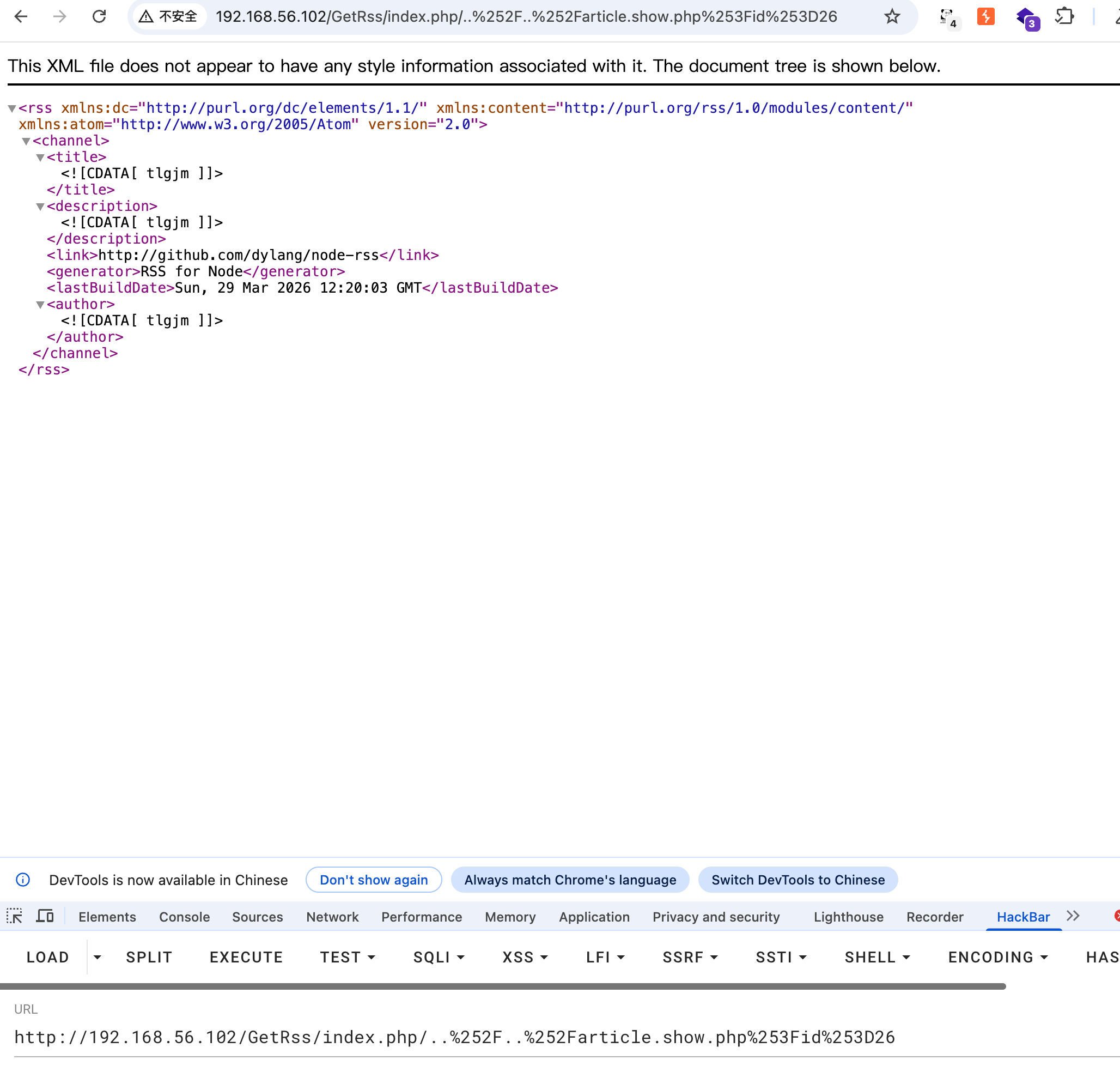Open the ENCODING dropdown menu
Image resolution: width=1120 pixels, height=1066 pixels.
pos(997,958)
